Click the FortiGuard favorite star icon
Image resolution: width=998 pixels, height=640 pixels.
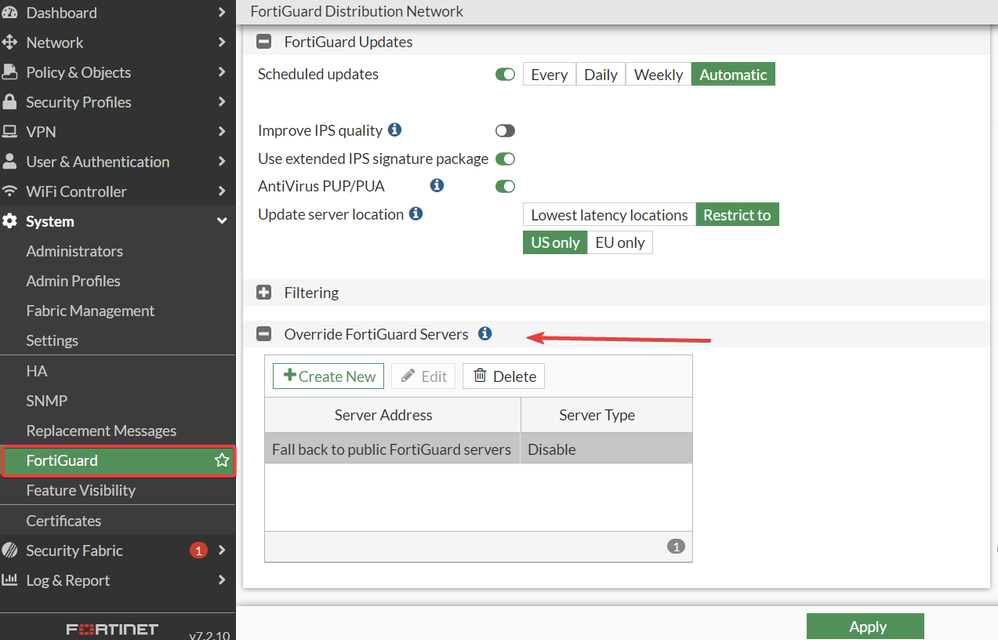[221, 460]
